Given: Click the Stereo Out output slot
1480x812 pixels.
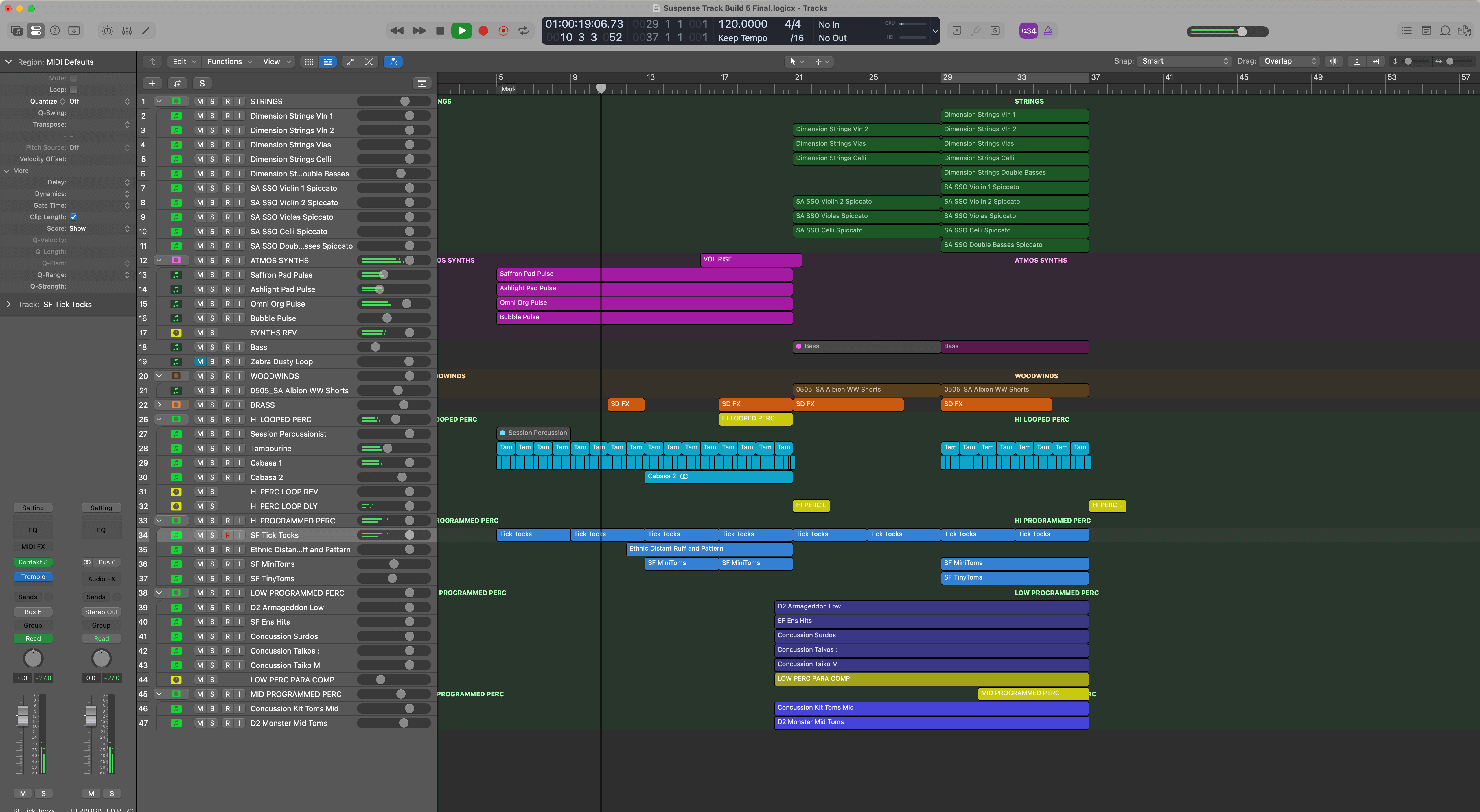Looking at the screenshot, I should pyautogui.click(x=101, y=612).
